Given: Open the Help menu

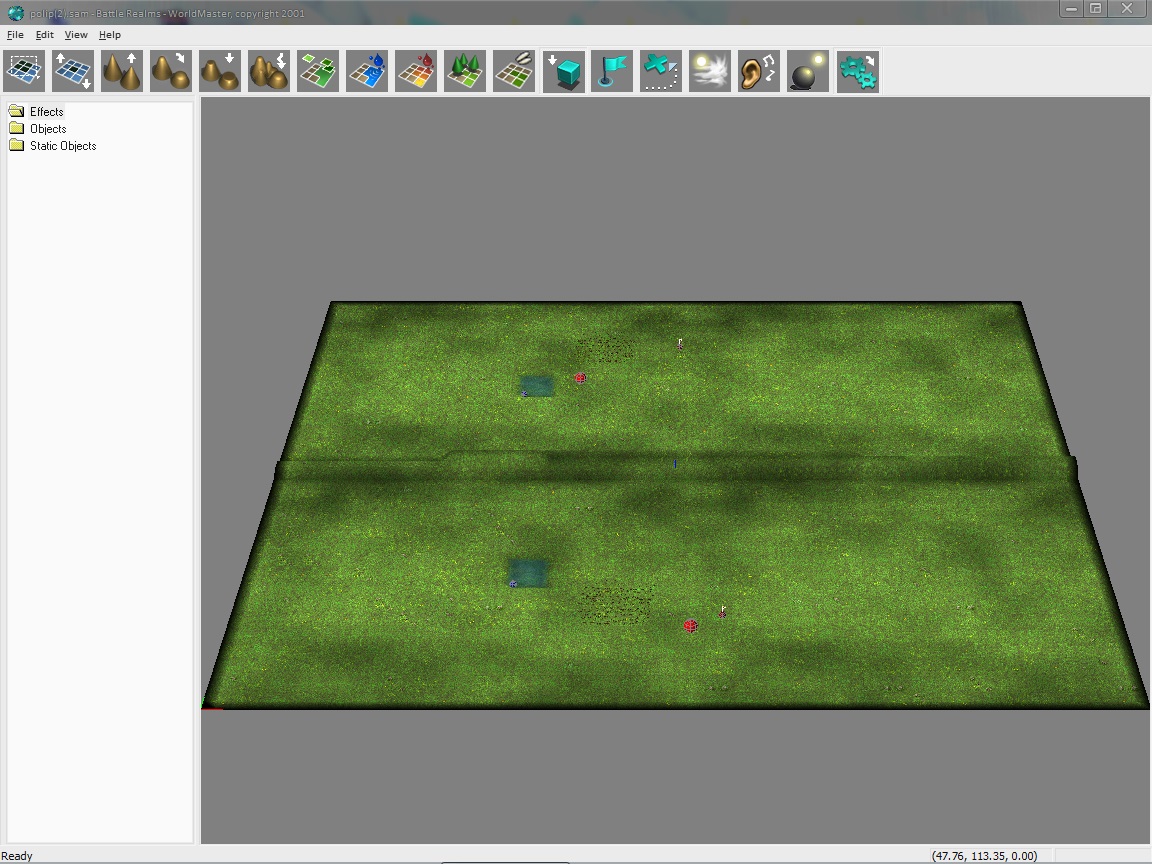Looking at the screenshot, I should coord(109,35).
